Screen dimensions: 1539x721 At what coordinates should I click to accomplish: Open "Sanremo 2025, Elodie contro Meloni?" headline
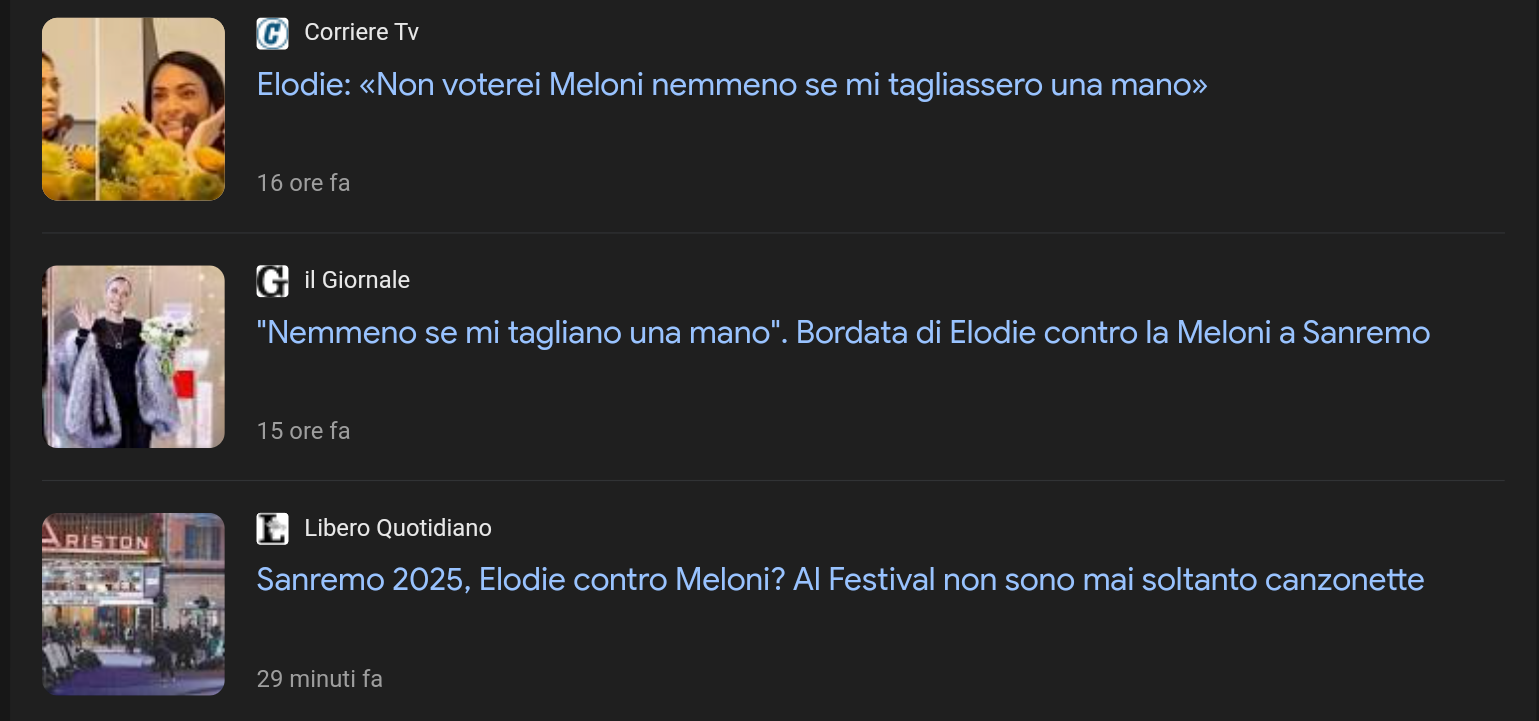tap(520, 579)
